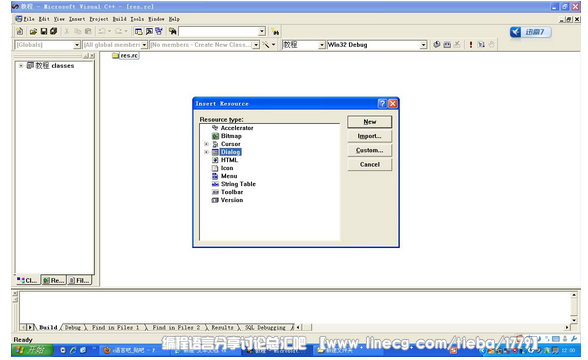588x360 pixels.
Task: Click the WizardBar wand action icon
Action: coord(266,45)
